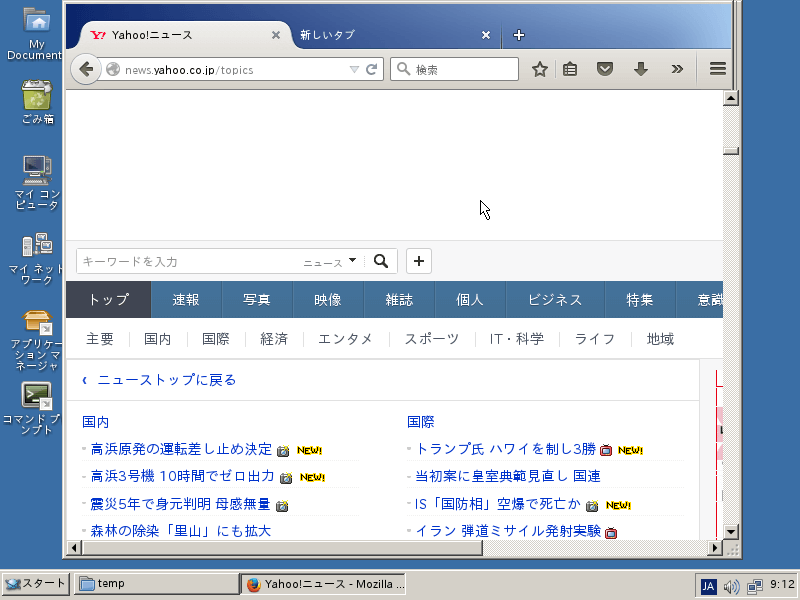Open the ライフ category link

[595, 339]
